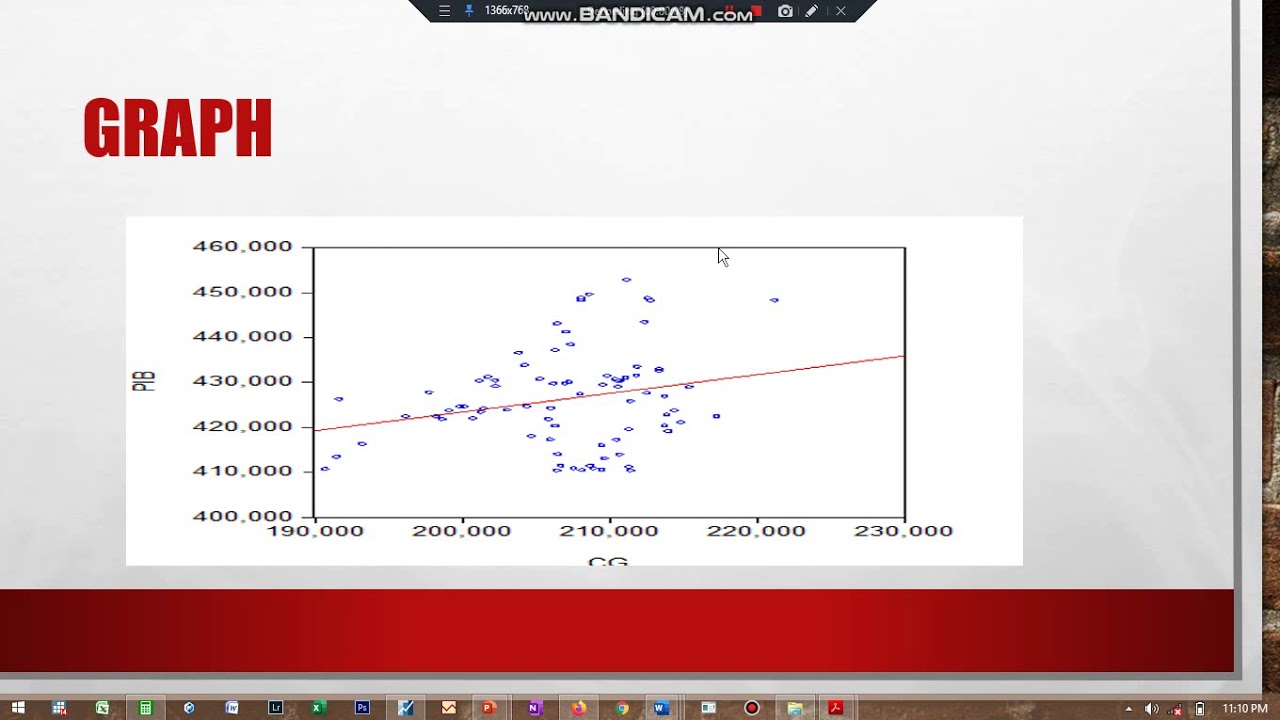
Task: Open File Explorer from the taskbar
Action: coord(795,708)
